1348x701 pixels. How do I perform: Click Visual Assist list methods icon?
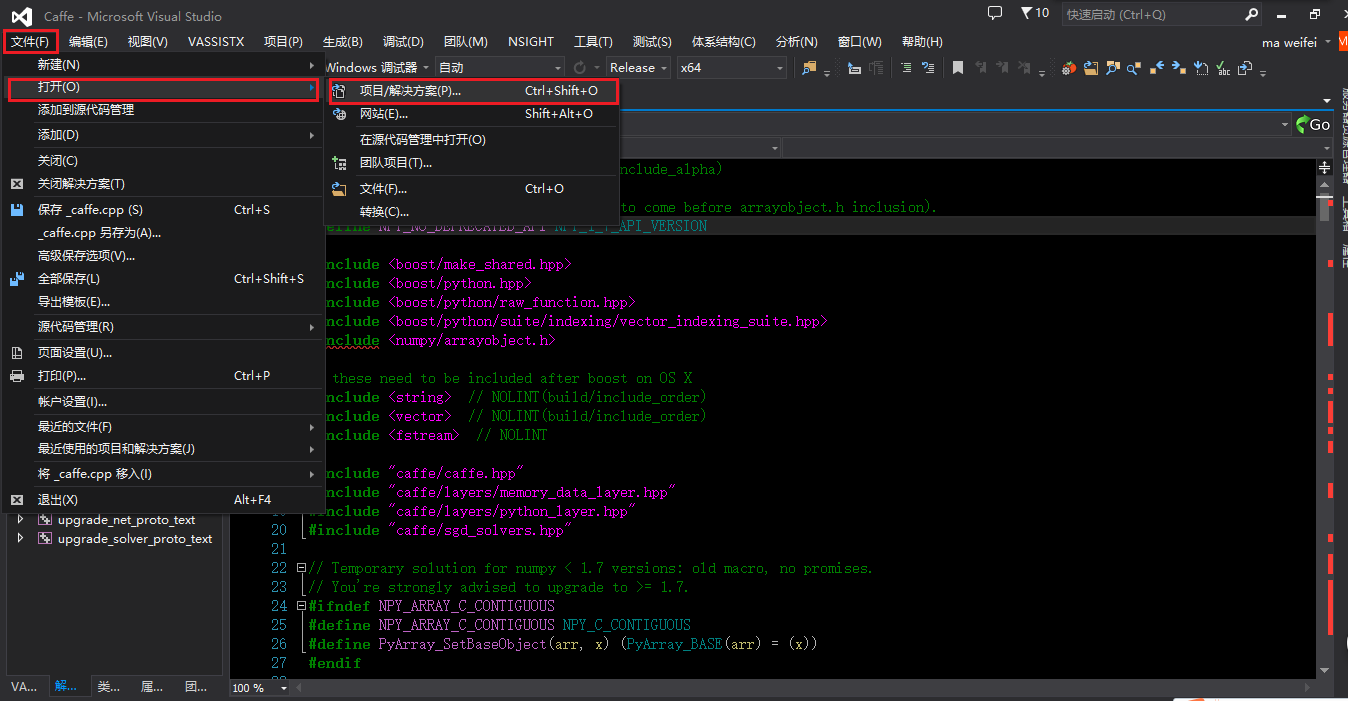1201,68
